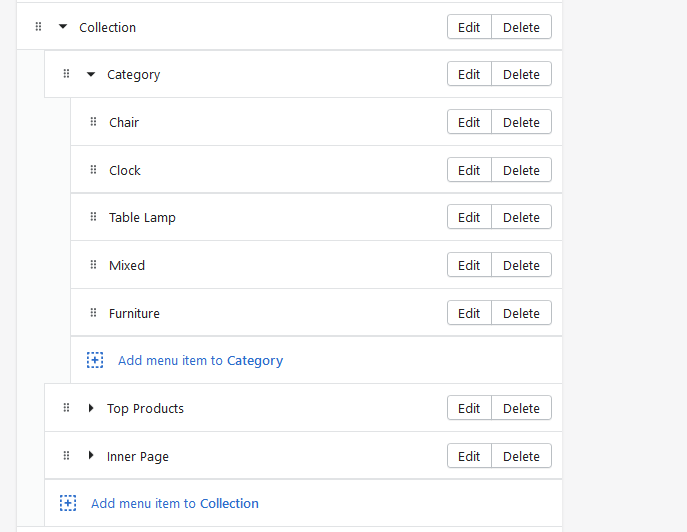Open Add menu item to Category link
The height and width of the screenshot is (532, 687).
coord(200,360)
